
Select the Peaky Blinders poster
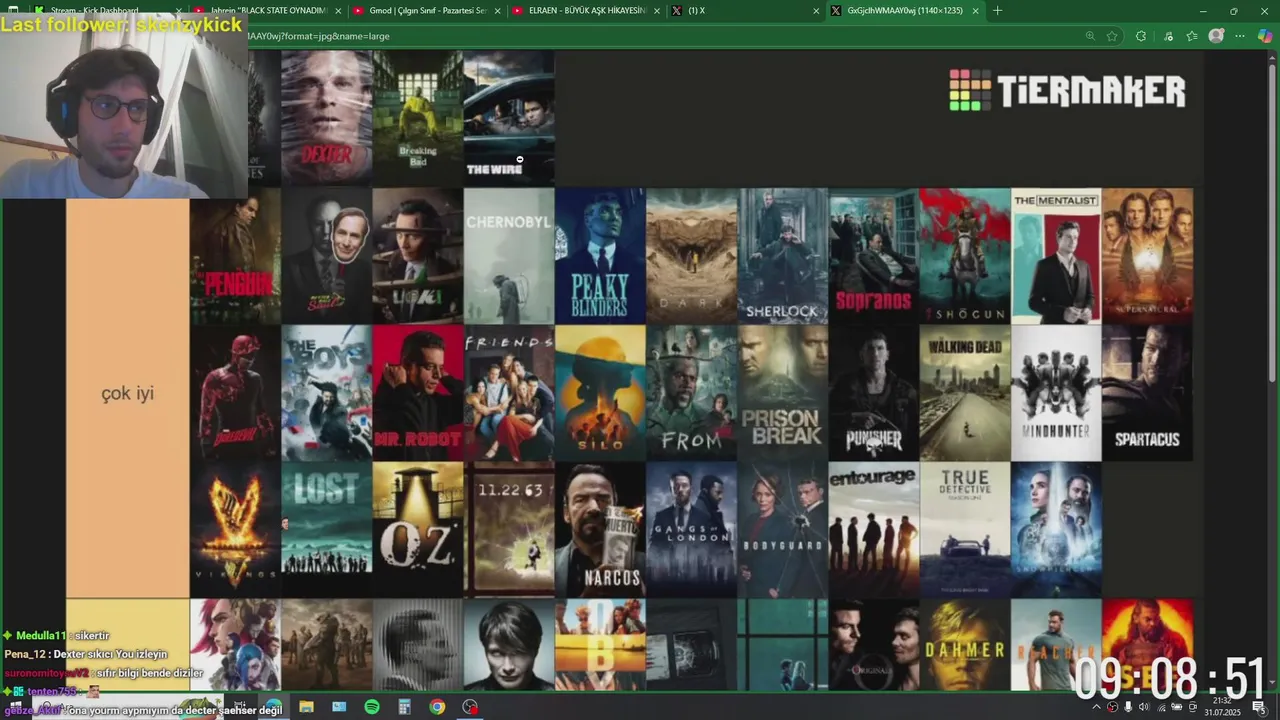(x=600, y=256)
